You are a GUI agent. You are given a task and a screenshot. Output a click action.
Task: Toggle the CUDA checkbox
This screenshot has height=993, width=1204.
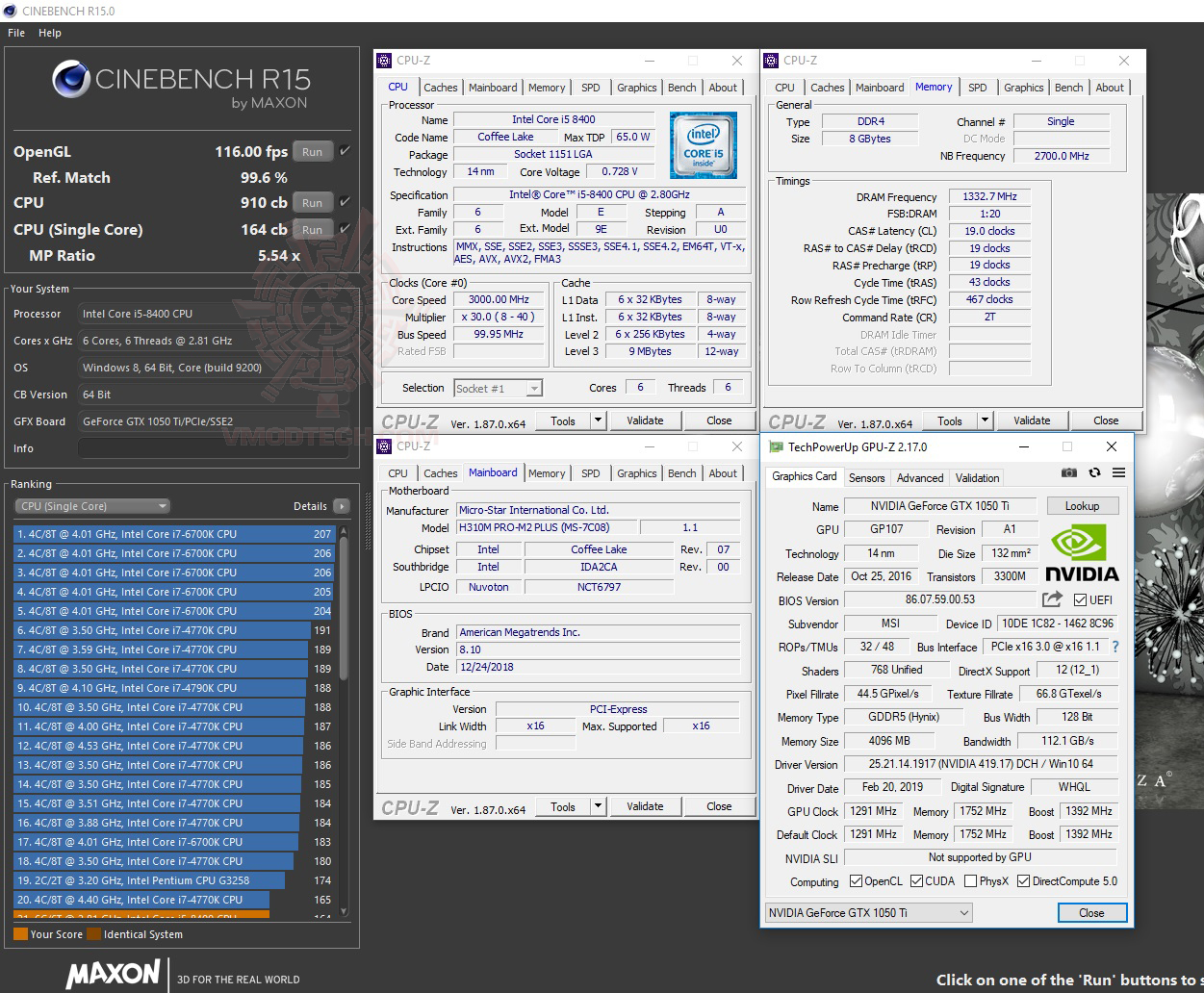tap(916, 881)
